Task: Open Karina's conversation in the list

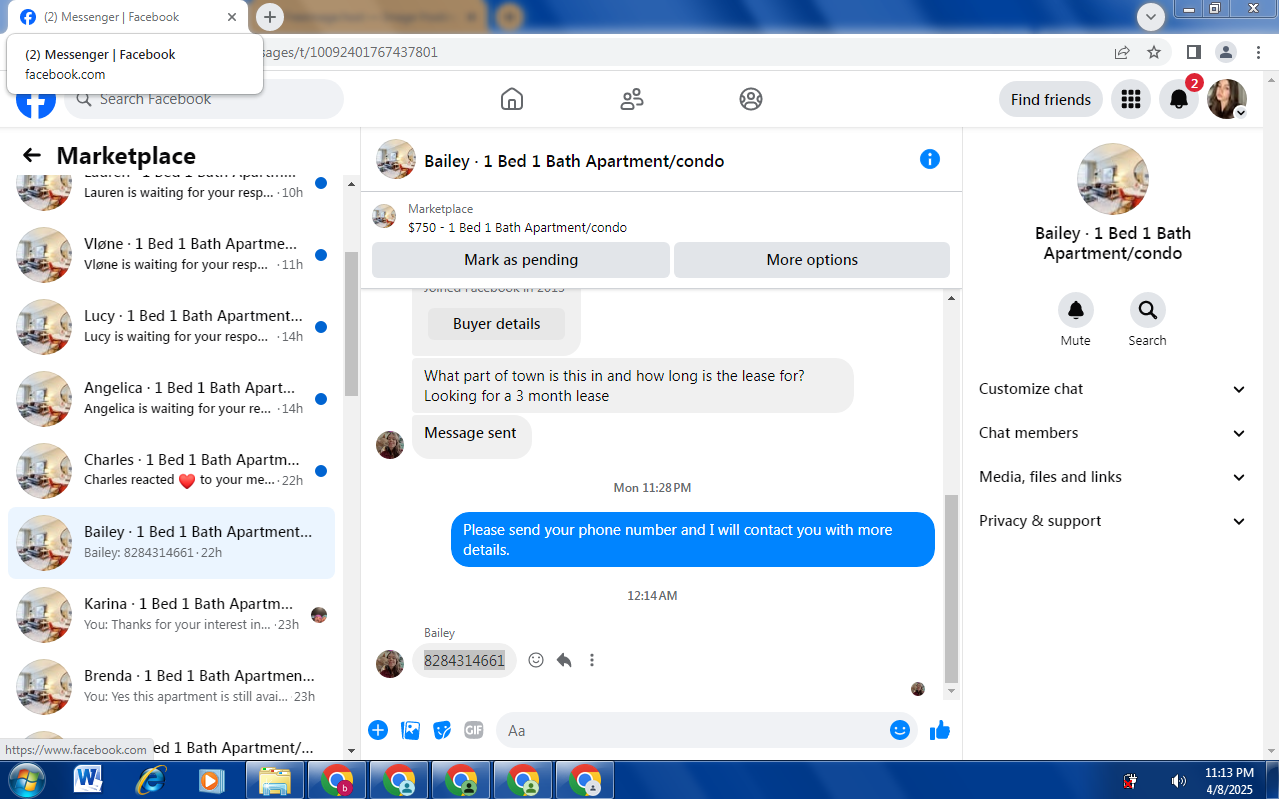Action: (171, 615)
